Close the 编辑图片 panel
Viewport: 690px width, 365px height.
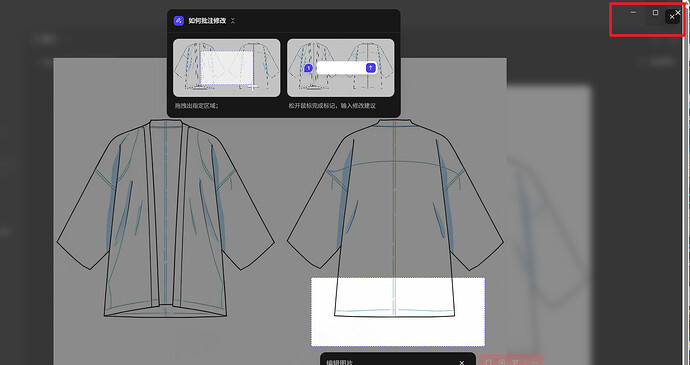[x=462, y=362]
